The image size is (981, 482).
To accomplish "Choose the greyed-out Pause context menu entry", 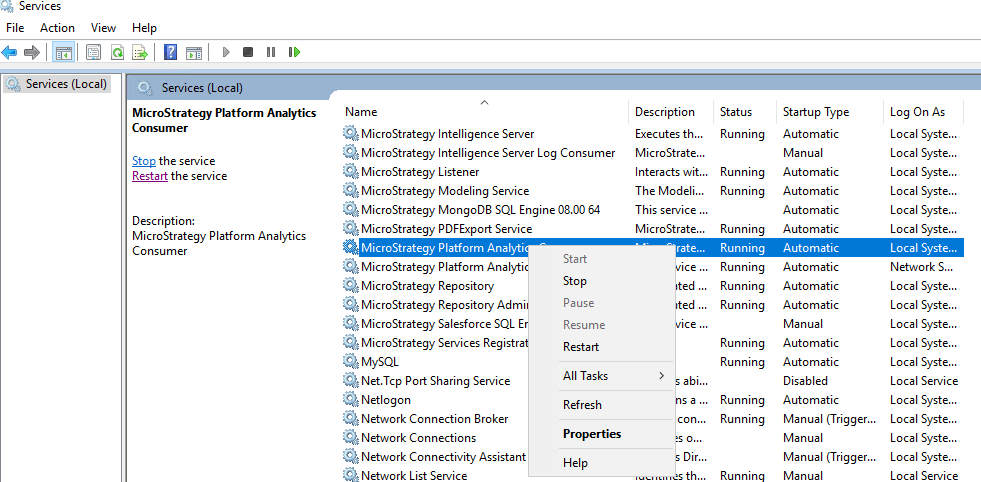I will (x=601, y=303).
